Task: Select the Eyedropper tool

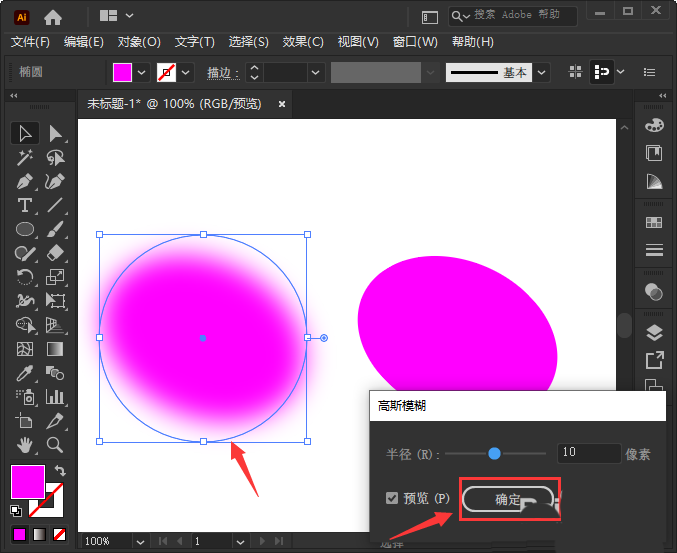Action: (x=25, y=373)
